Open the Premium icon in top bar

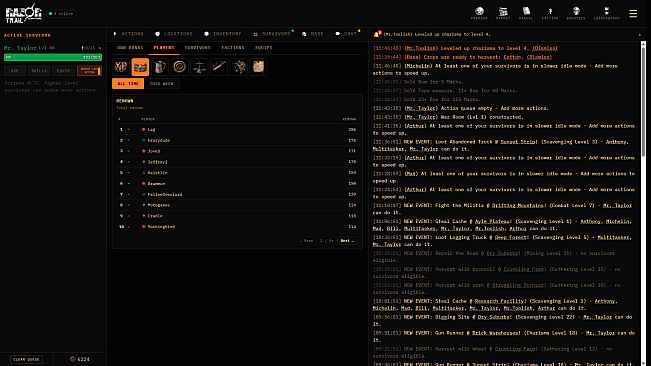coord(479,13)
